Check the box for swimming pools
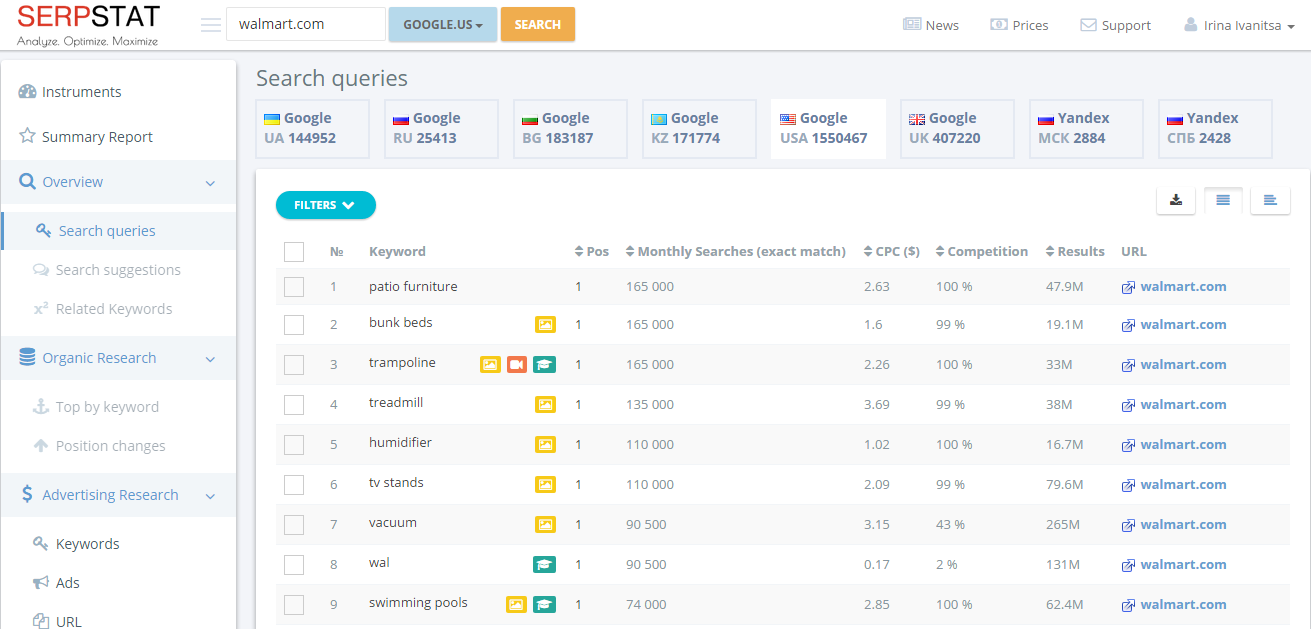This screenshot has width=1311, height=629. point(293,605)
